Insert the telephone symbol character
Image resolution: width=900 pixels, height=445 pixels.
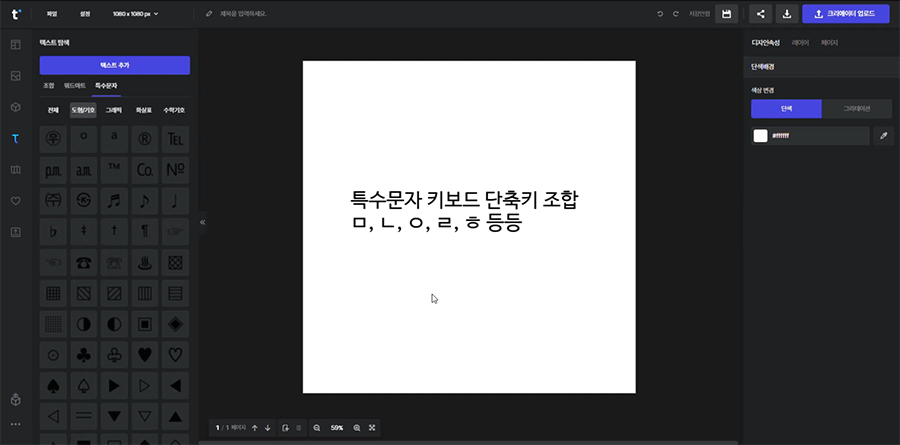pos(84,263)
